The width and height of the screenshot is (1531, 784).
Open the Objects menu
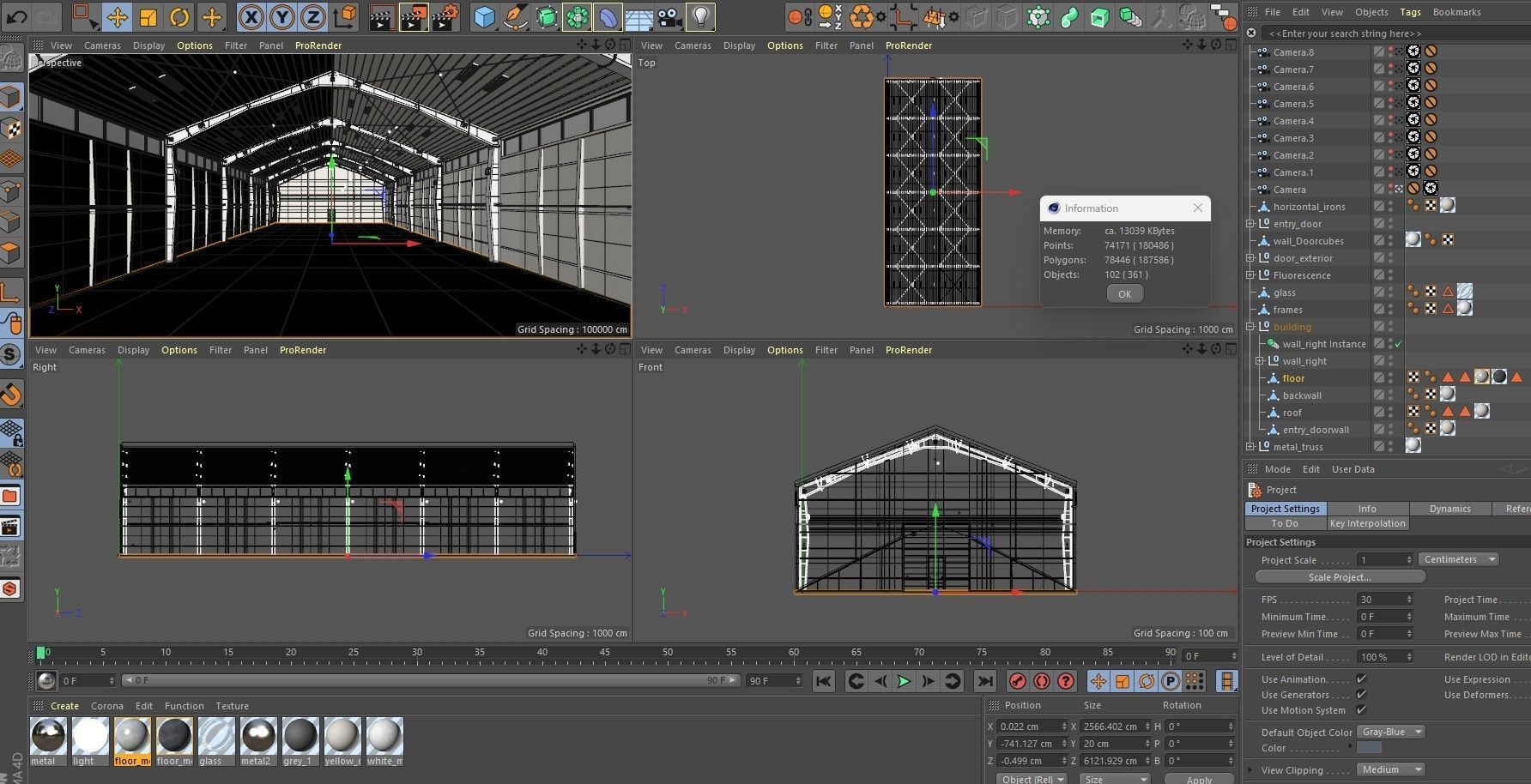pyautogui.click(x=1371, y=12)
